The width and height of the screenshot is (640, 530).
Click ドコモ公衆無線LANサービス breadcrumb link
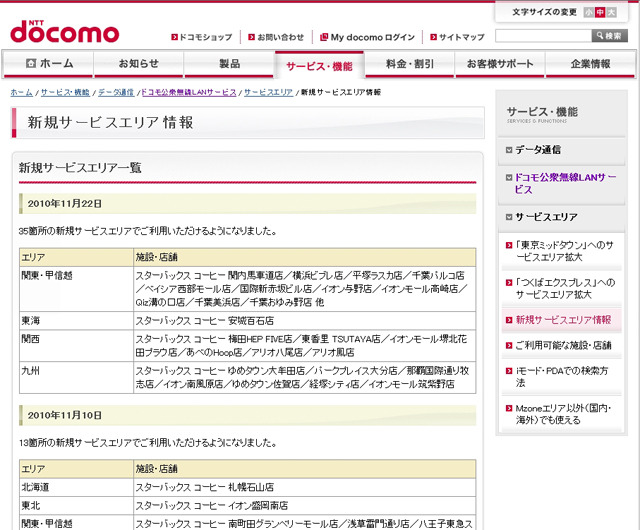point(189,92)
